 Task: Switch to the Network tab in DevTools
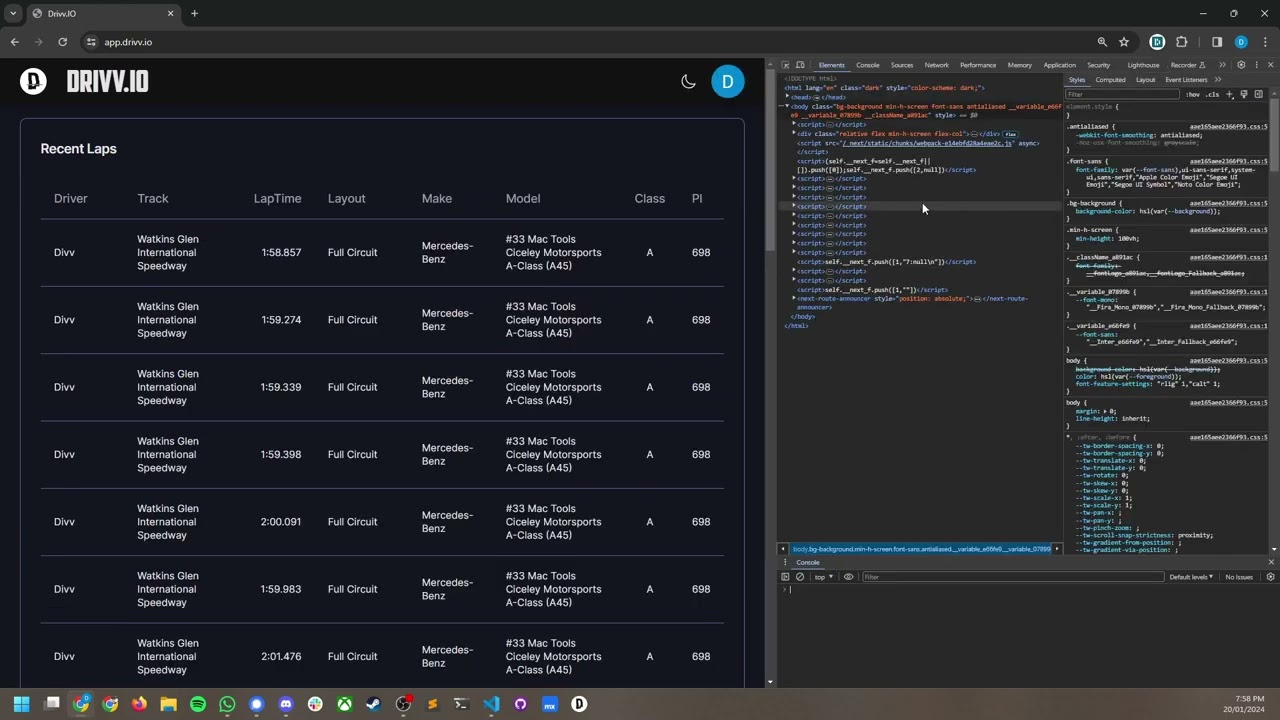(x=936, y=65)
